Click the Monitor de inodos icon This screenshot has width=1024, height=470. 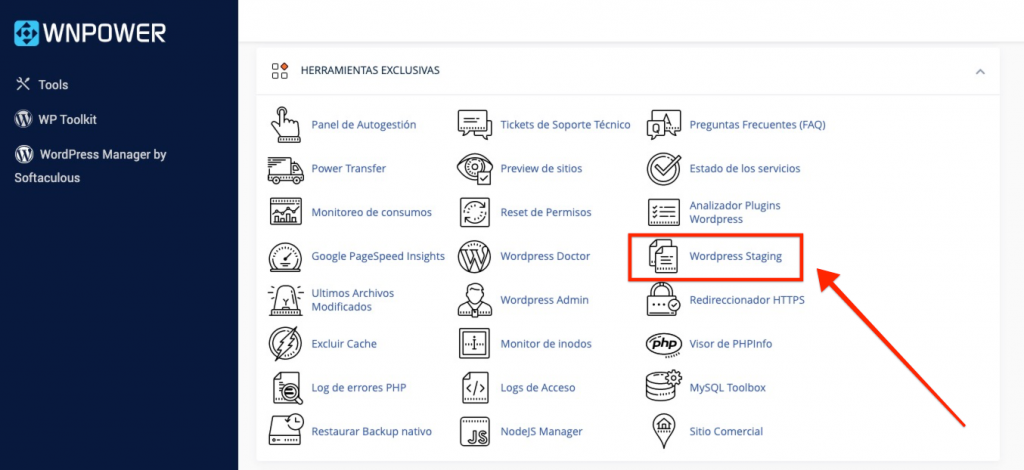point(474,344)
